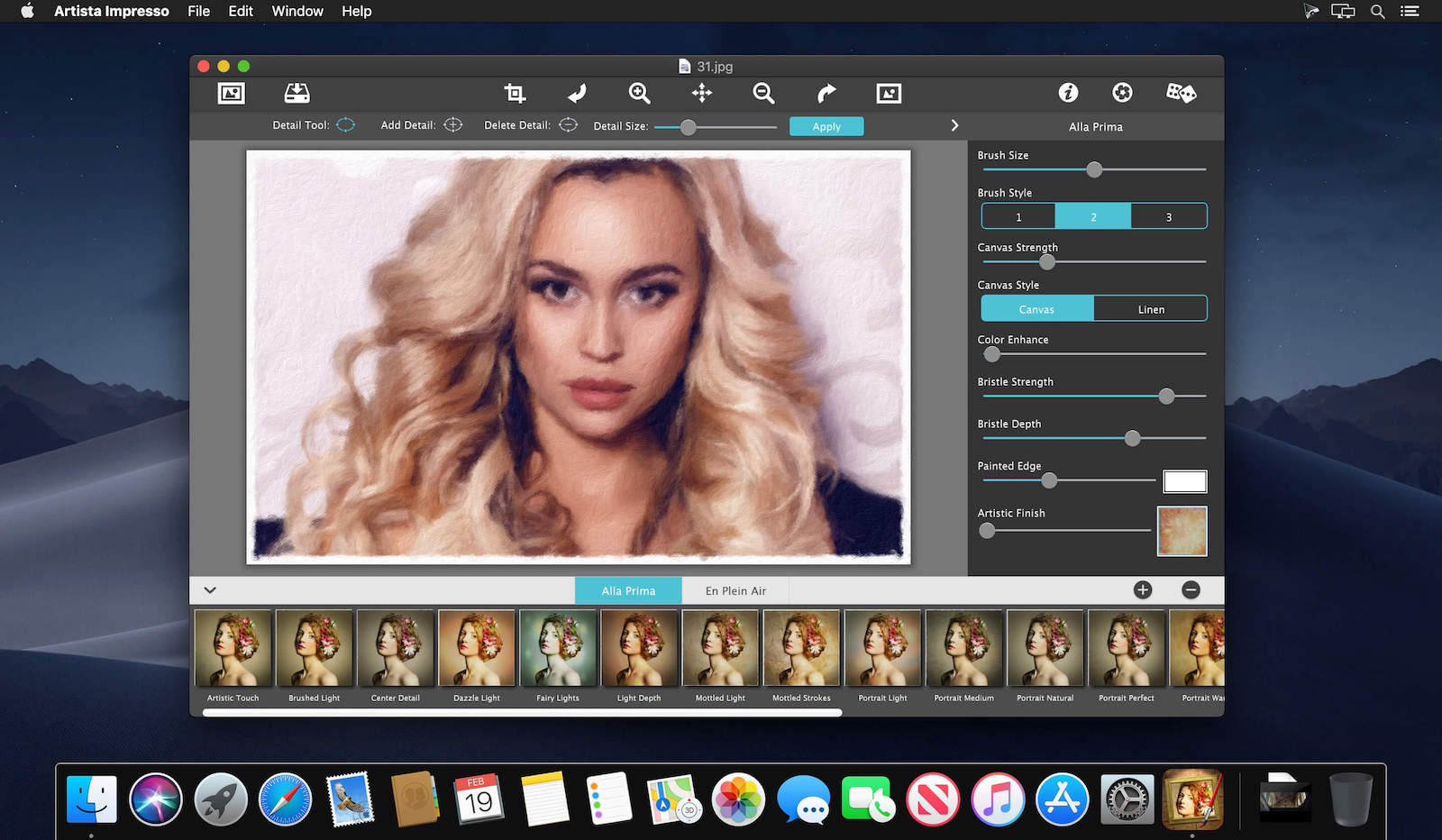Open the Help menu
The height and width of the screenshot is (840, 1442).
point(356,11)
